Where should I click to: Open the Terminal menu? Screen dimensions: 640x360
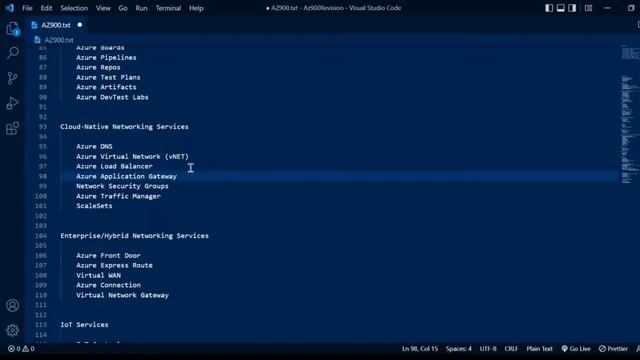point(168,8)
